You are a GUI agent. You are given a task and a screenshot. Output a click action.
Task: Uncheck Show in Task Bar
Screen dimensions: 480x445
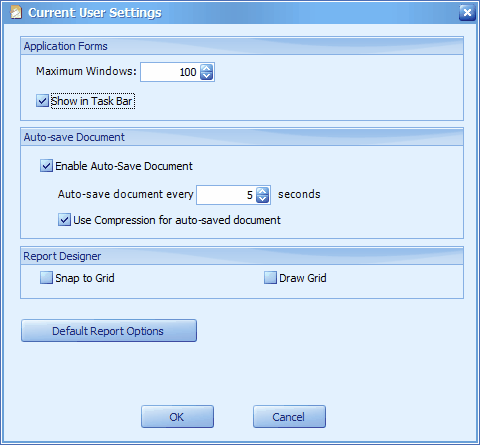(42, 101)
